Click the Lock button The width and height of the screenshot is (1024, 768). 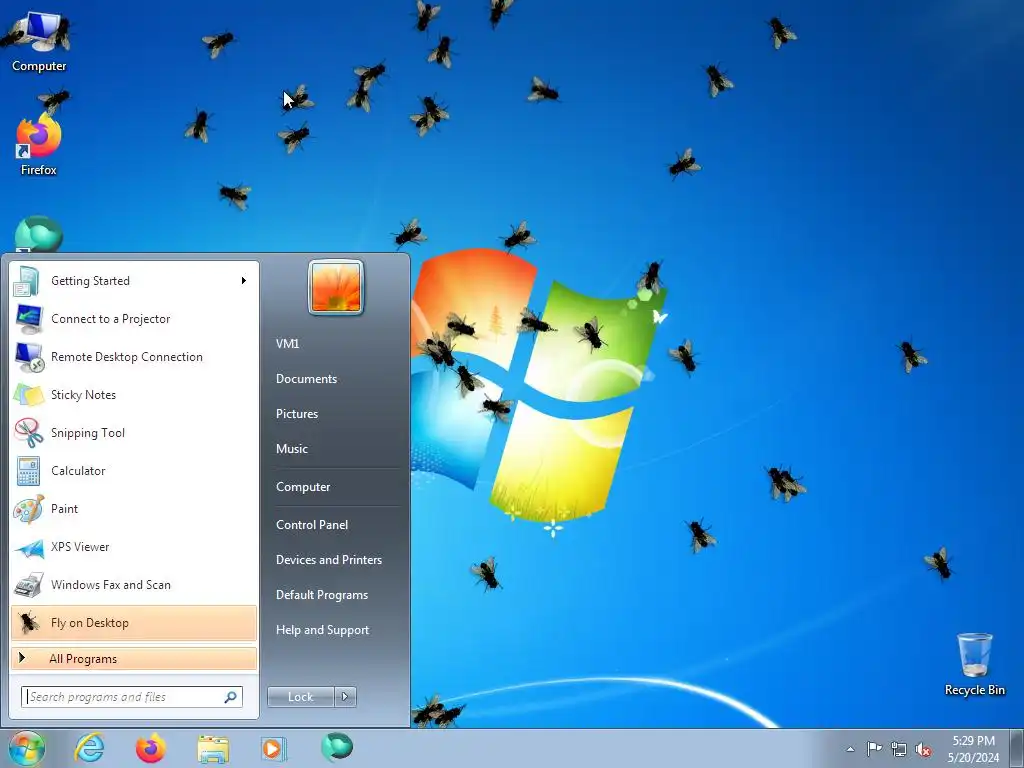tap(301, 697)
